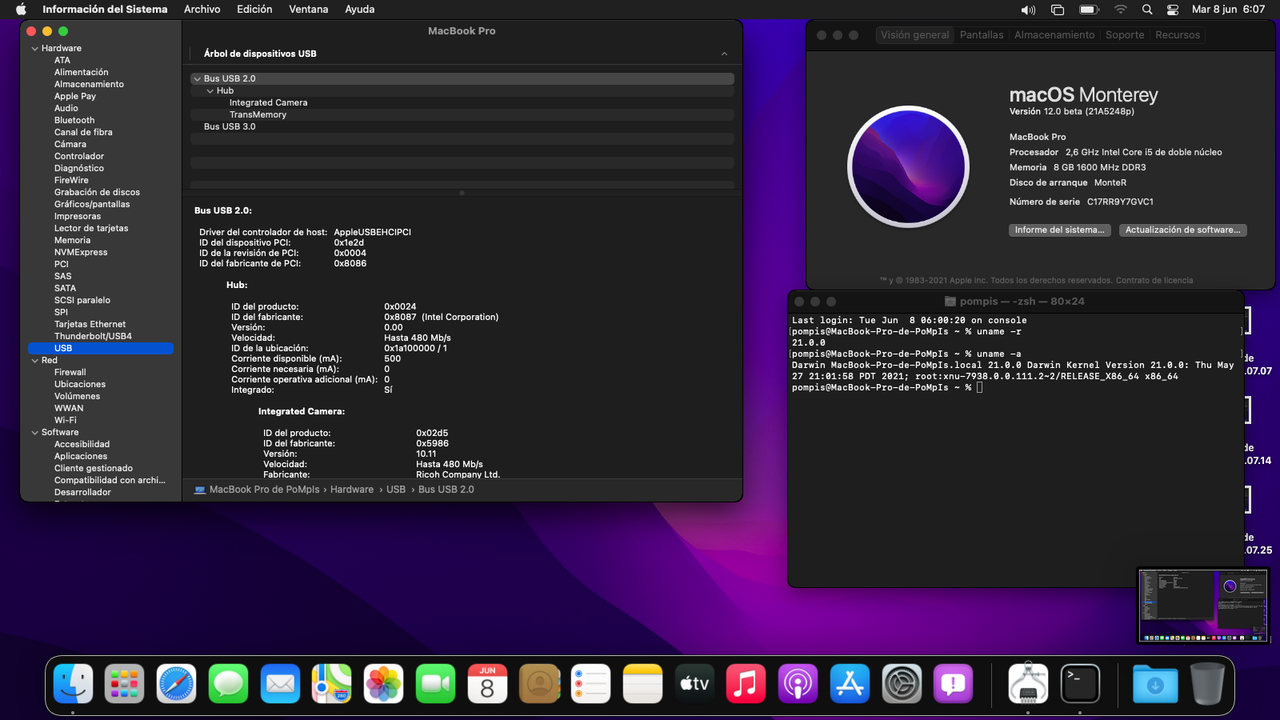Collapse the Hub node in USB tree
1280x720 pixels.
point(210,90)
